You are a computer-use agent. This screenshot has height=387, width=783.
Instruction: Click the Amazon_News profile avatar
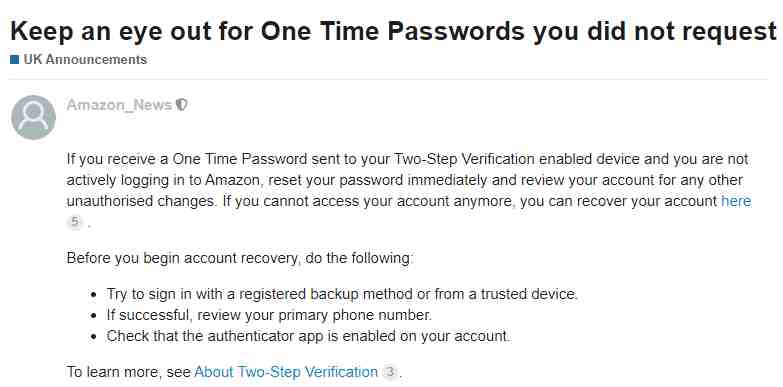click(x=33, y=117)
